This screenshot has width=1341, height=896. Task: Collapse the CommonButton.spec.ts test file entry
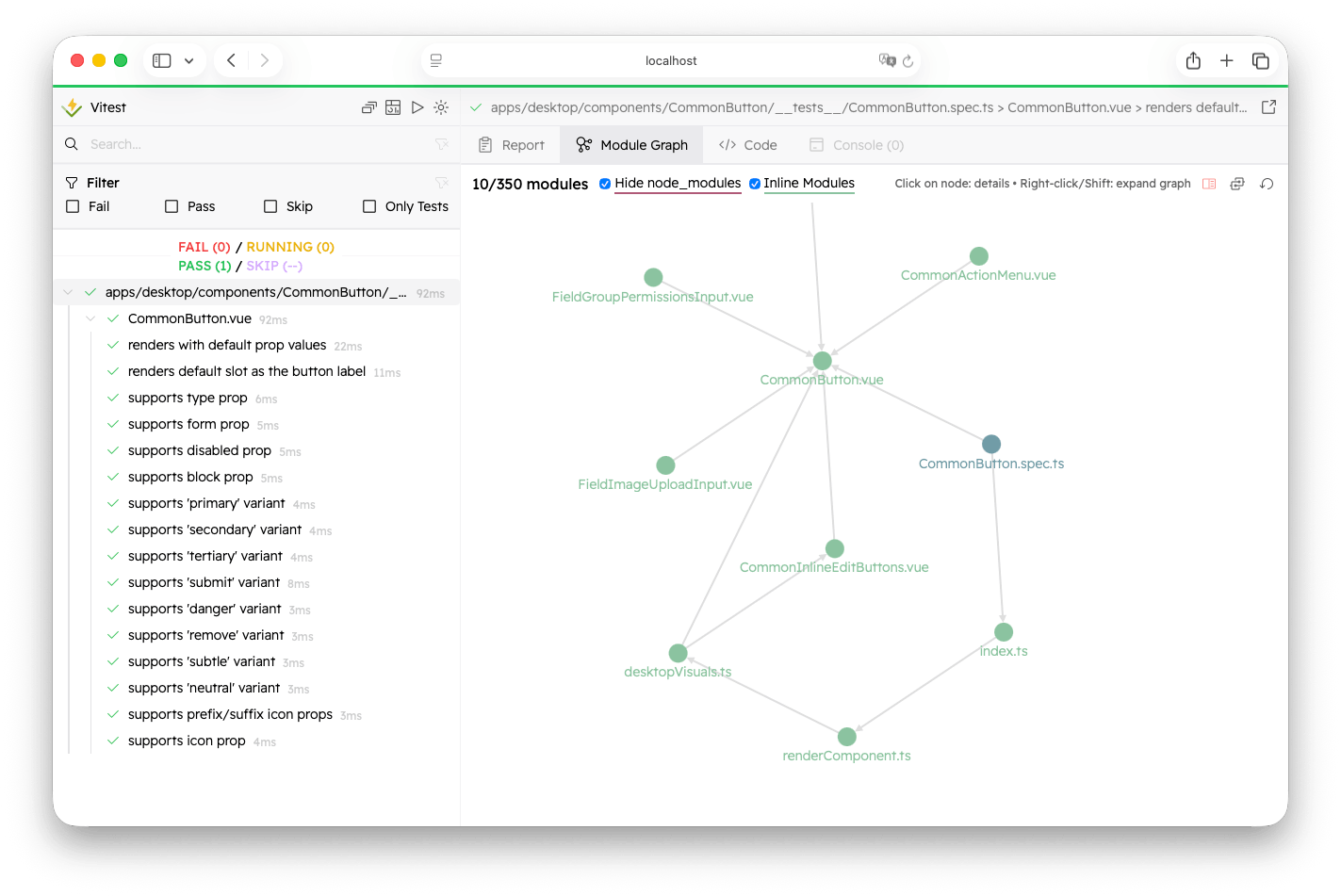tap(67, 291)
